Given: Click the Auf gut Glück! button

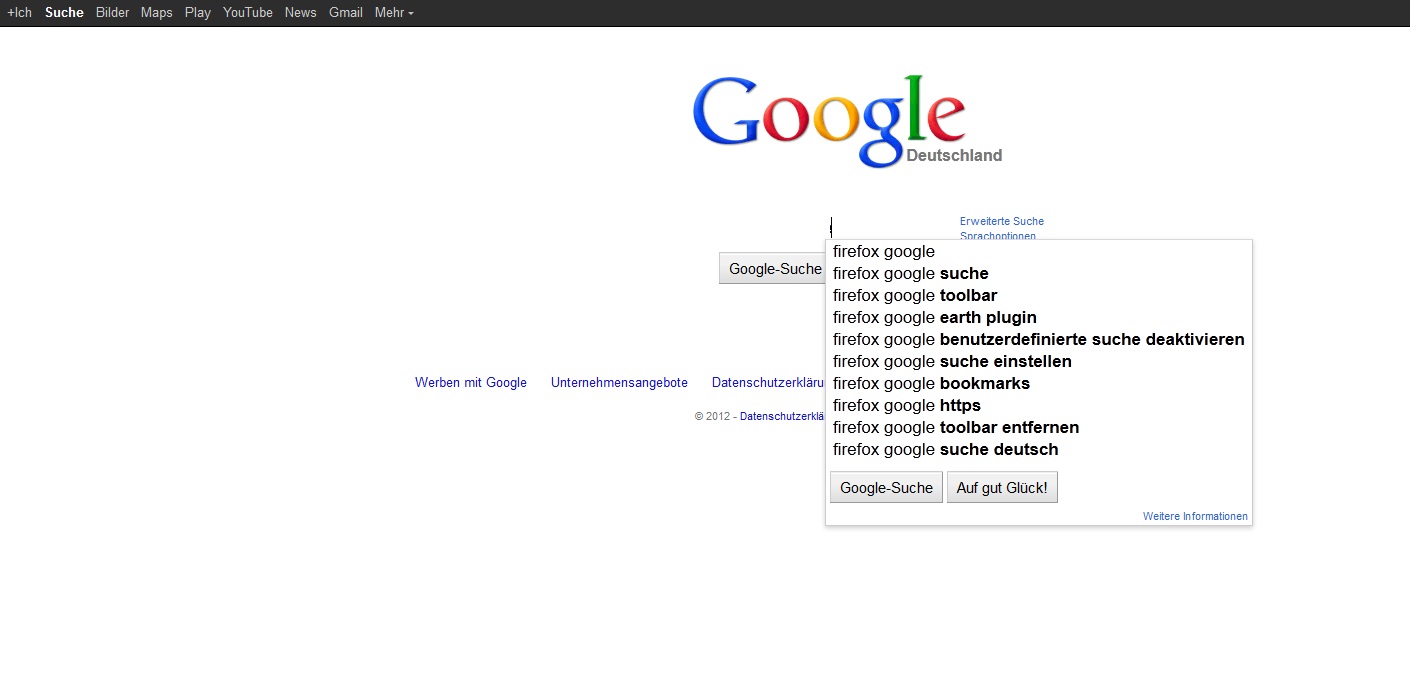Looking at the screenshot, I should pos(1002,488).
